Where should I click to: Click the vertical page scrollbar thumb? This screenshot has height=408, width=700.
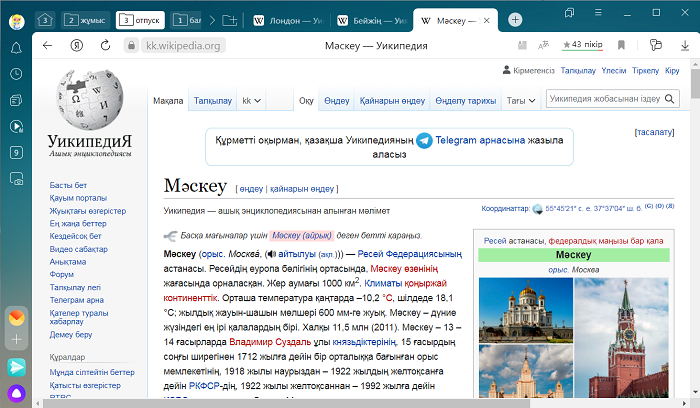pyautogui.click(x=695, y=83)
